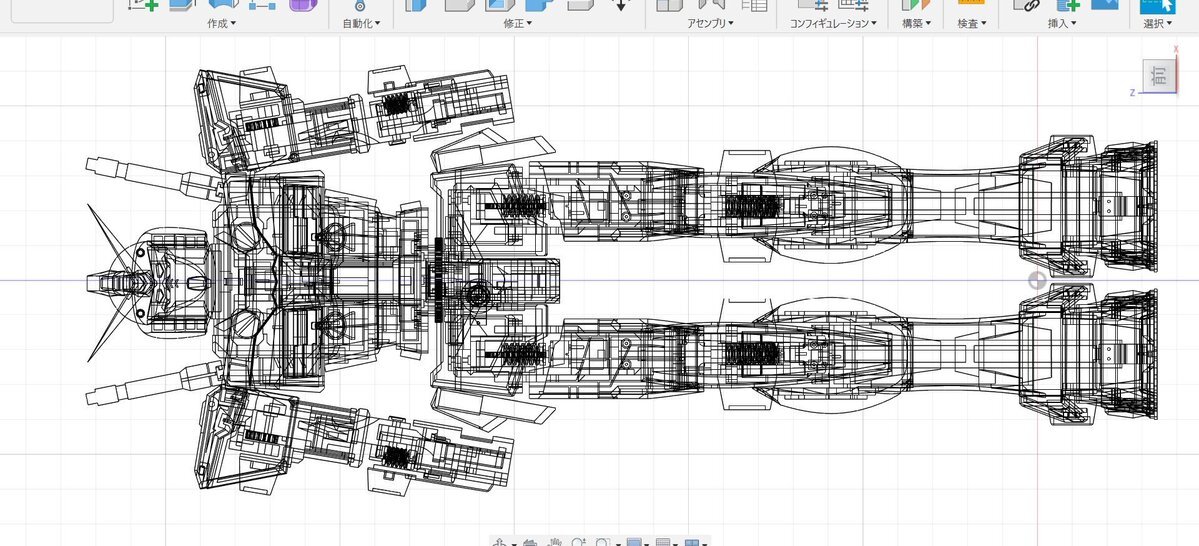The image size is (1199, 546).
Task: Open the 構築 (Construct) dropdown
Action: [916, 23]
